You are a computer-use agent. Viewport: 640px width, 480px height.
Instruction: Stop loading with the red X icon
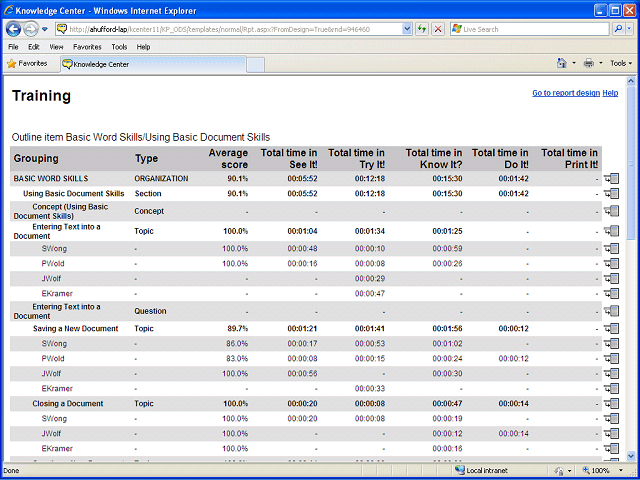pos(438,29)
